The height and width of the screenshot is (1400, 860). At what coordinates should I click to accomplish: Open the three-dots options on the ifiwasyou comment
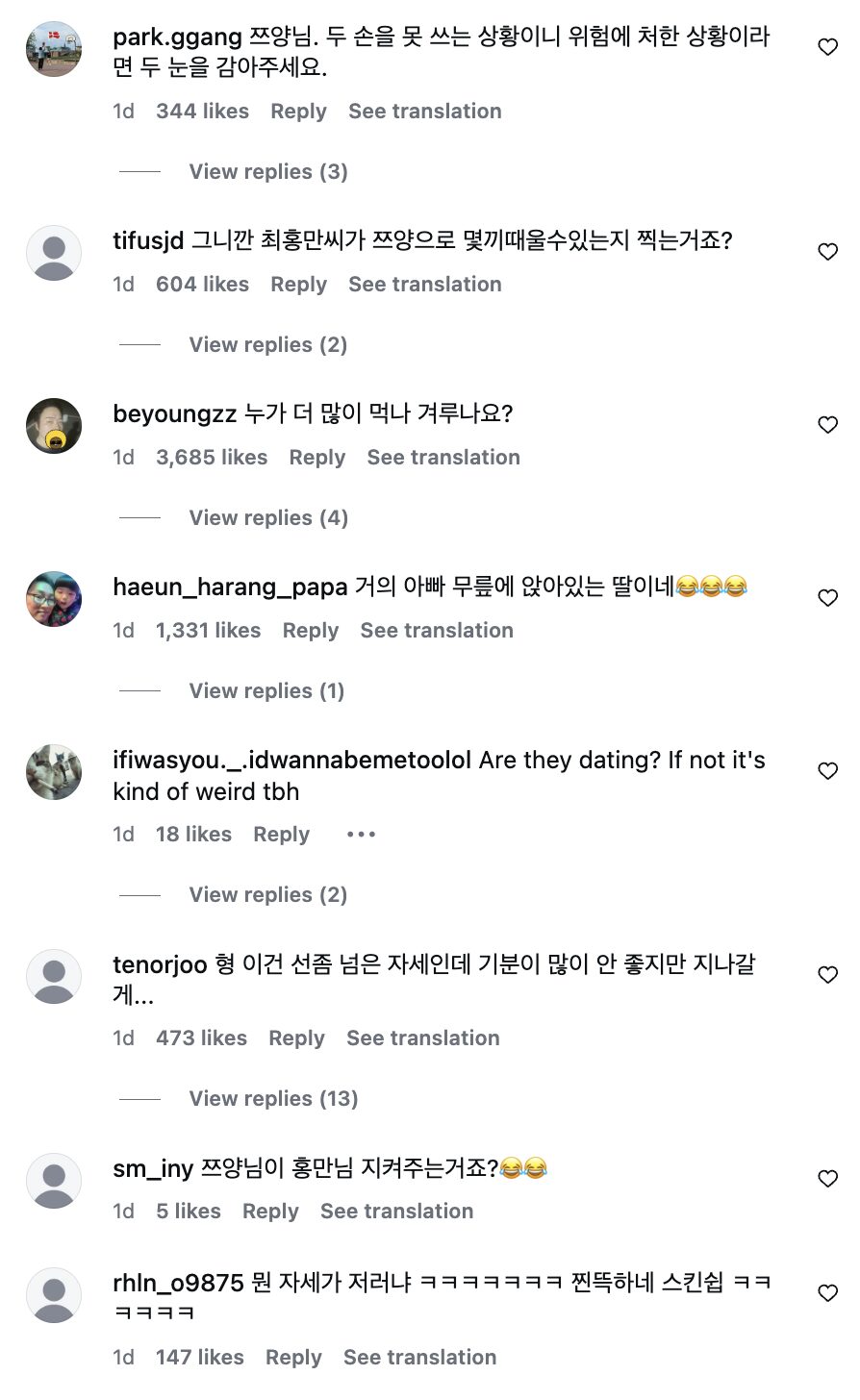(361, 835)
